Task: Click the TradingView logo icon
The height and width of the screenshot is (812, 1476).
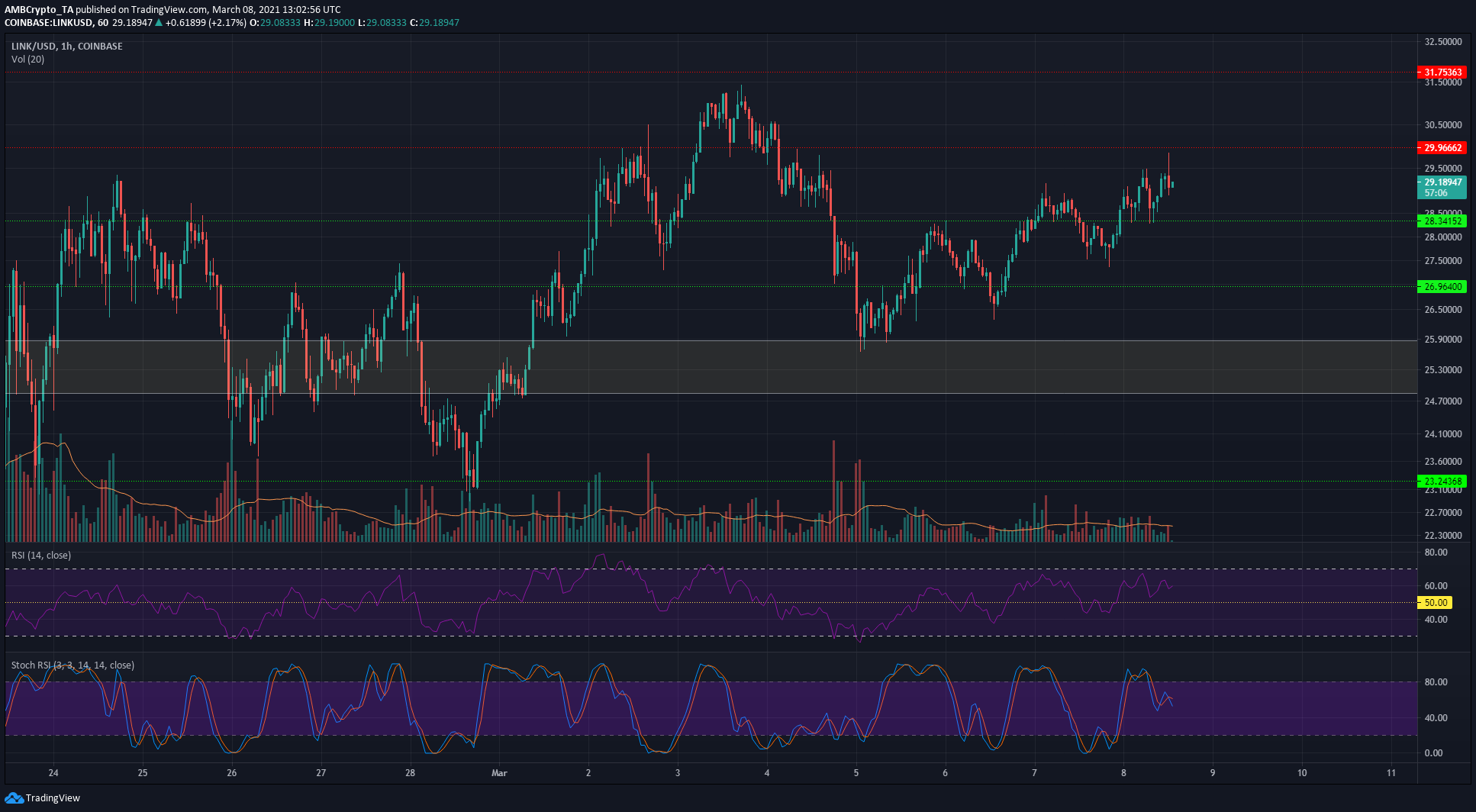Action: coord(15,797)
